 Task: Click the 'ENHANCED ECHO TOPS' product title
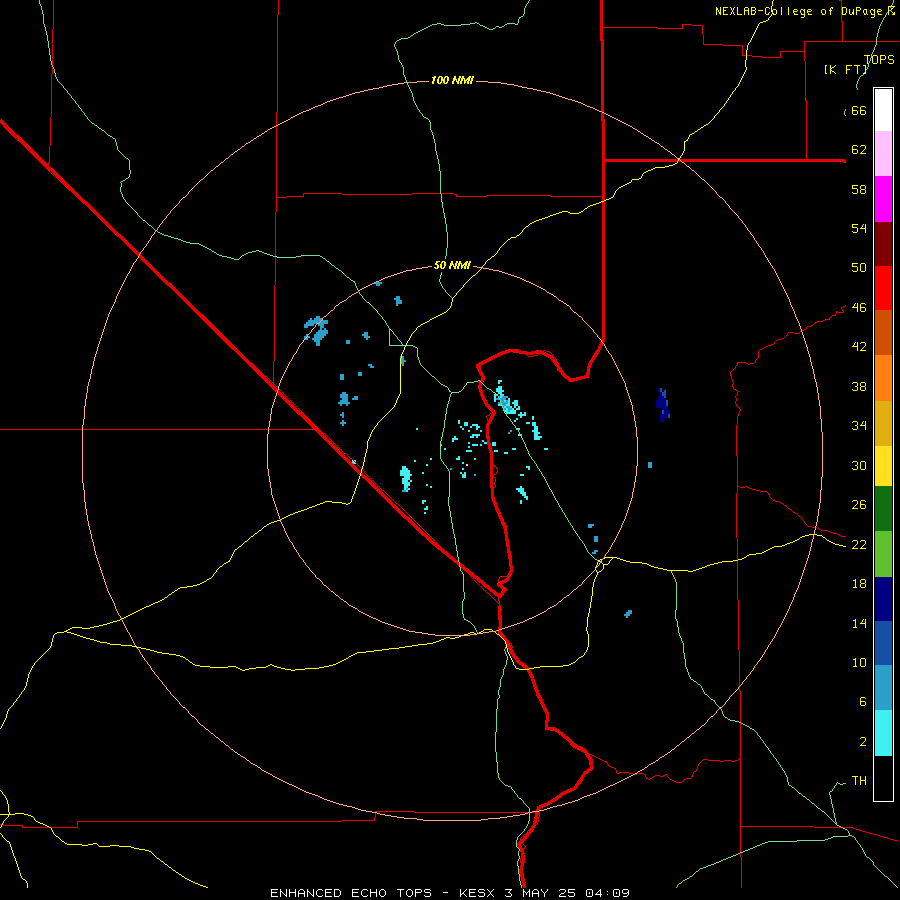[x=351, y=893]
